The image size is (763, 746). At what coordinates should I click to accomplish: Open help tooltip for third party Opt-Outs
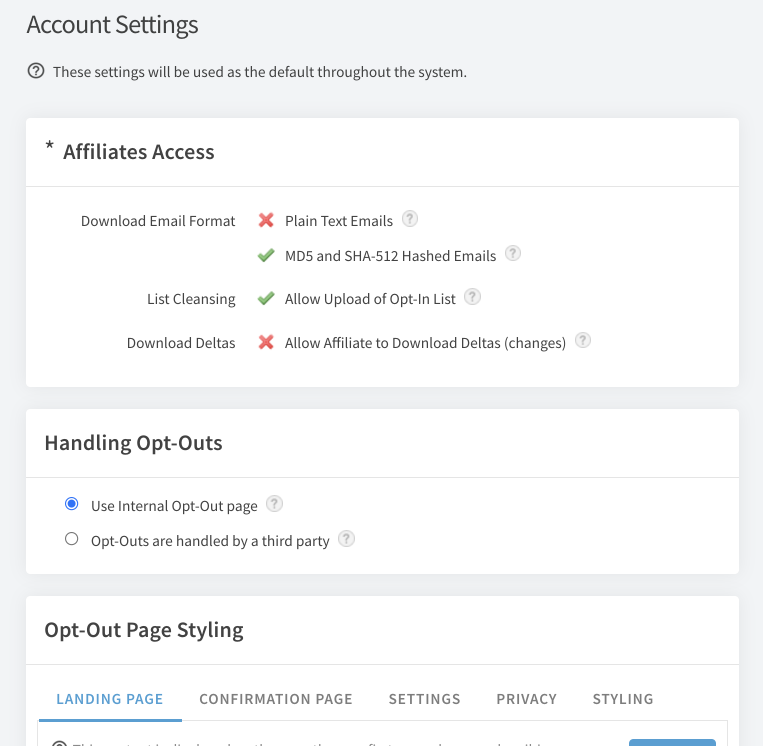pyautogui.click(x=346, y=539)
